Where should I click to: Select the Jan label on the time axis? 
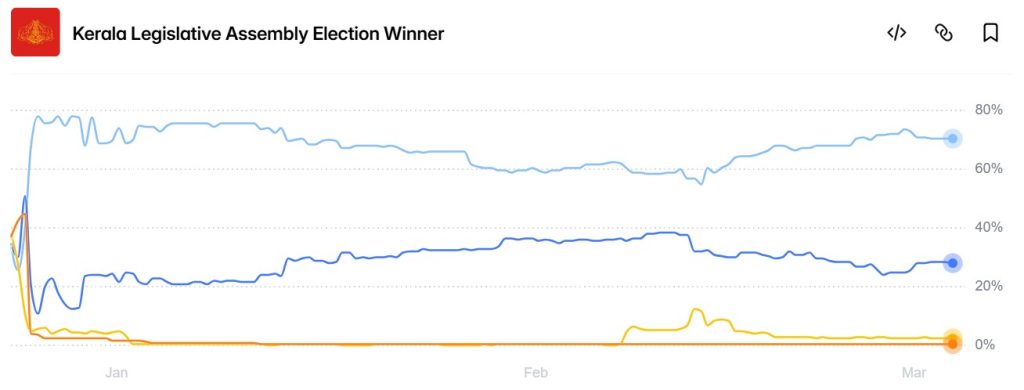click(x=116, y=373)
